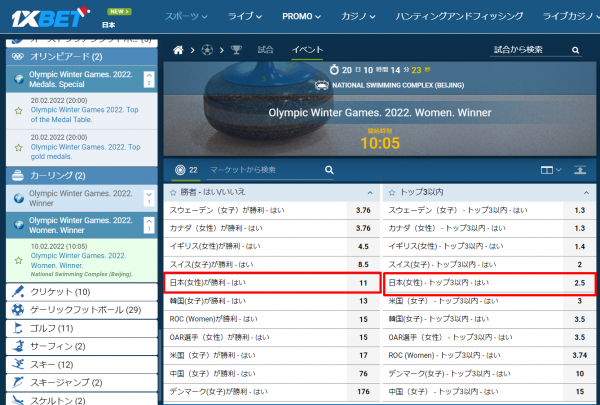The height and width of the screenshot is (405, 600).
Task: Favorite Top of the Medal Table event
Action: click(18, 111)
